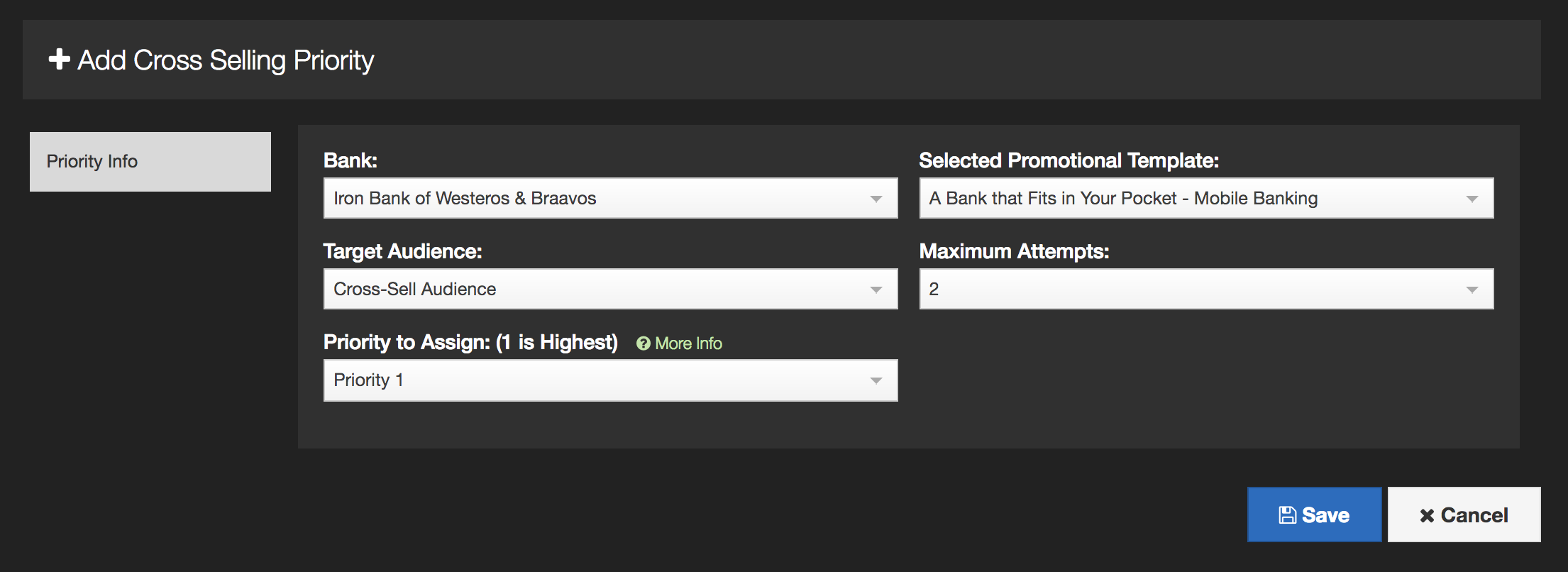Open the Bank dropdown
1568x572 pixels.
611,198
